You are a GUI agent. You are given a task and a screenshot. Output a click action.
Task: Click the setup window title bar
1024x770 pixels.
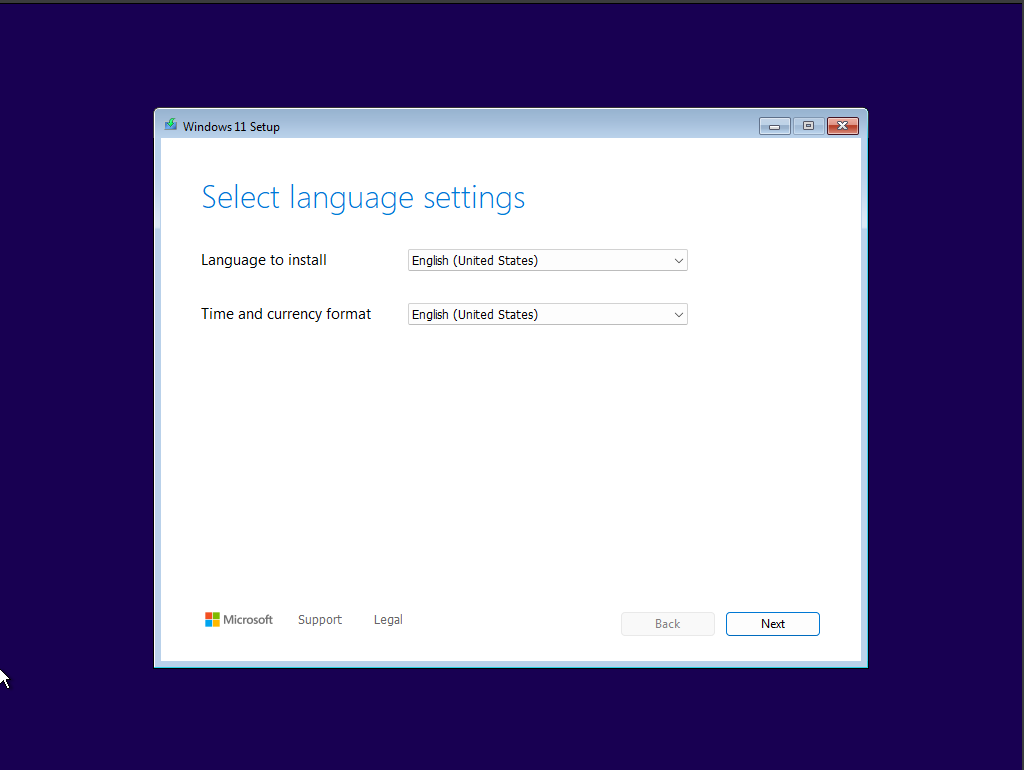click(x=500, y=124)
